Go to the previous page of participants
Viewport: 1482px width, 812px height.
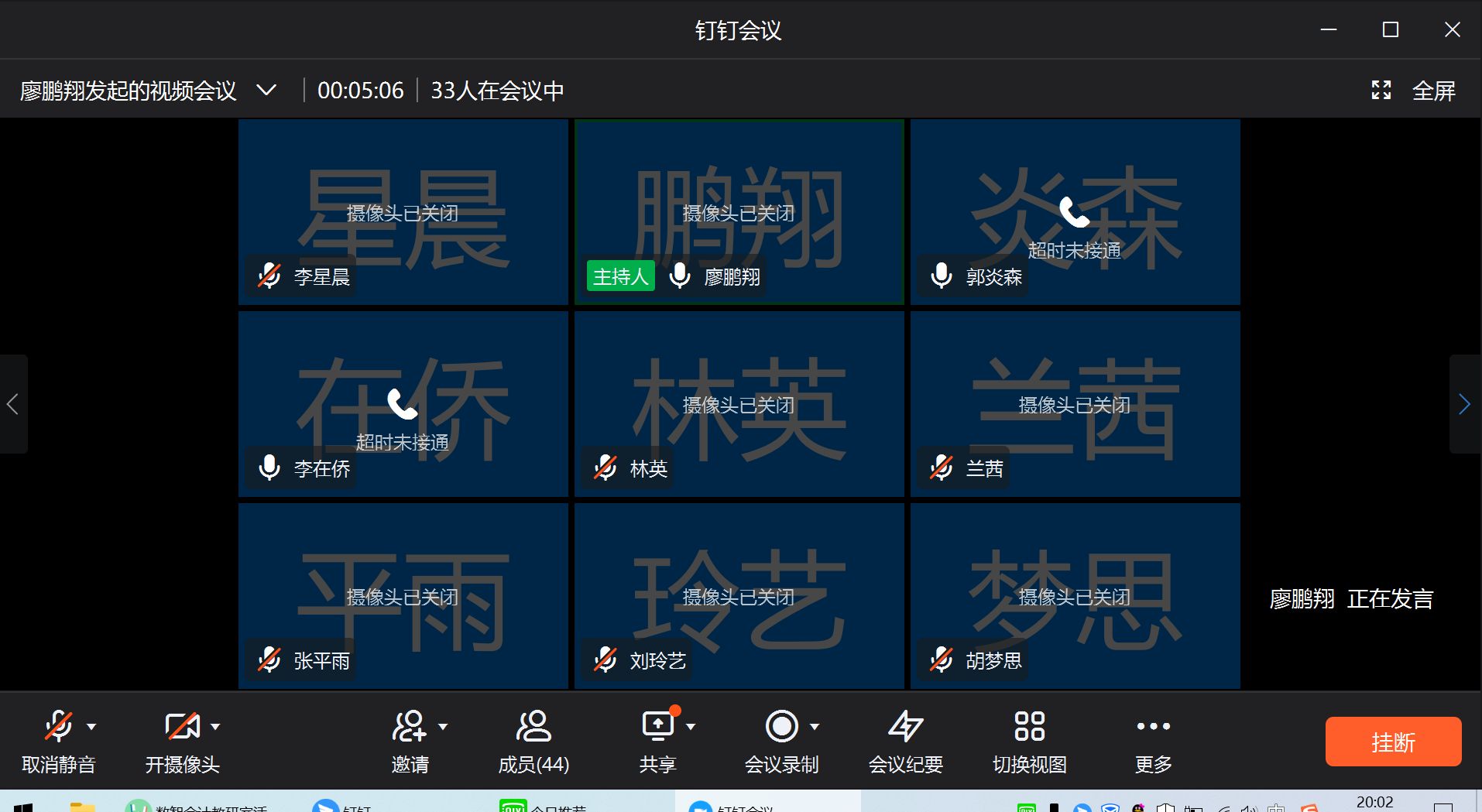tap(12, 404)
